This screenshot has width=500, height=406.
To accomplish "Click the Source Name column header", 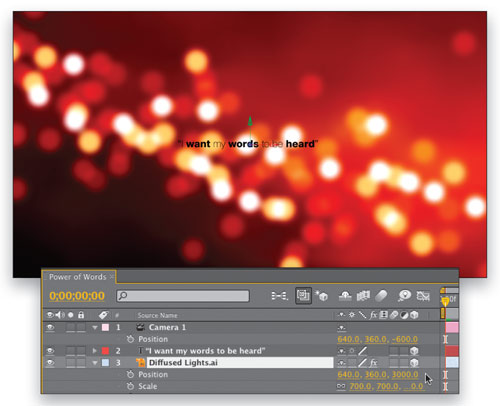I will point(158,315).
